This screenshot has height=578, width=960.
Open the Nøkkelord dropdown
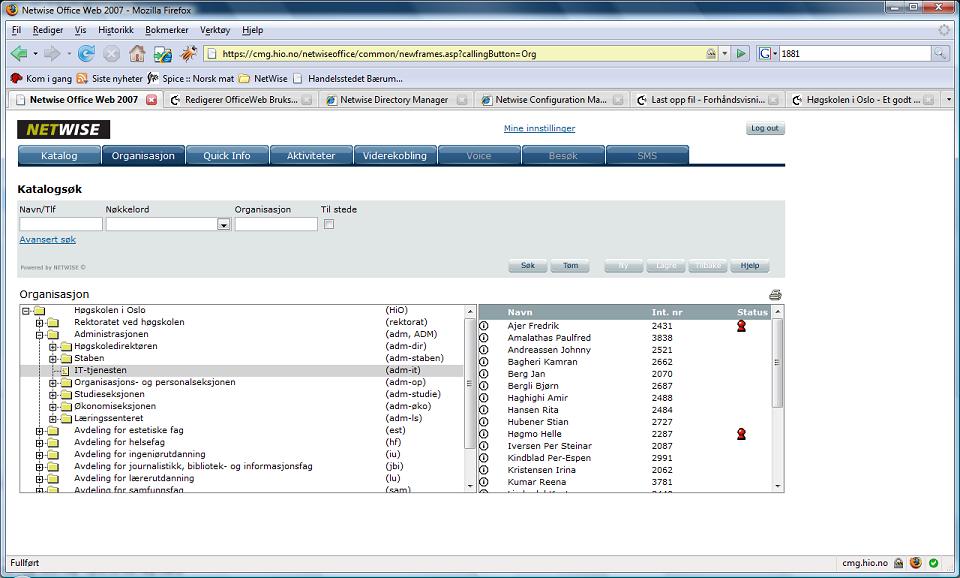coord(223,225)
